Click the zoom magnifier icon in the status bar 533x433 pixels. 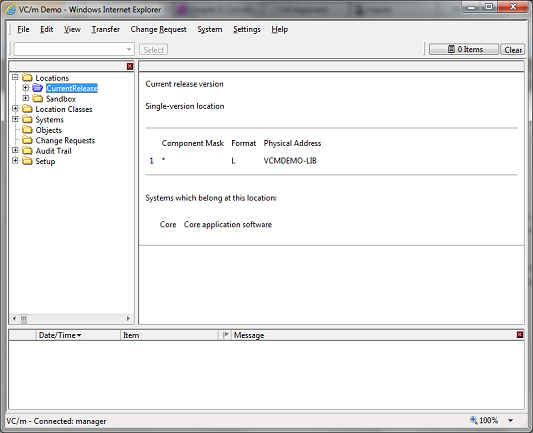[x=473, y=420]
